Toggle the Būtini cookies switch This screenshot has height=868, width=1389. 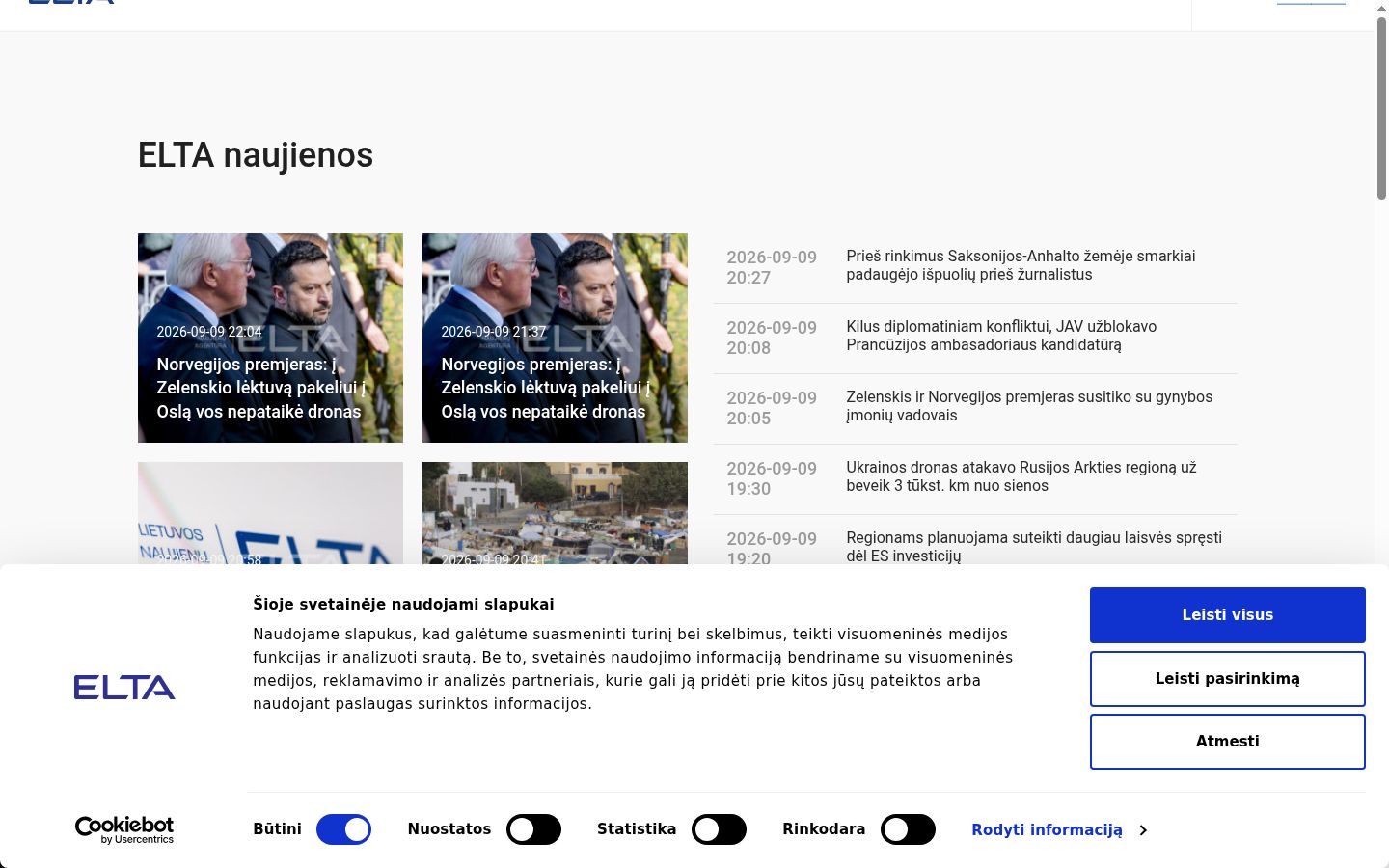point(343,829)
